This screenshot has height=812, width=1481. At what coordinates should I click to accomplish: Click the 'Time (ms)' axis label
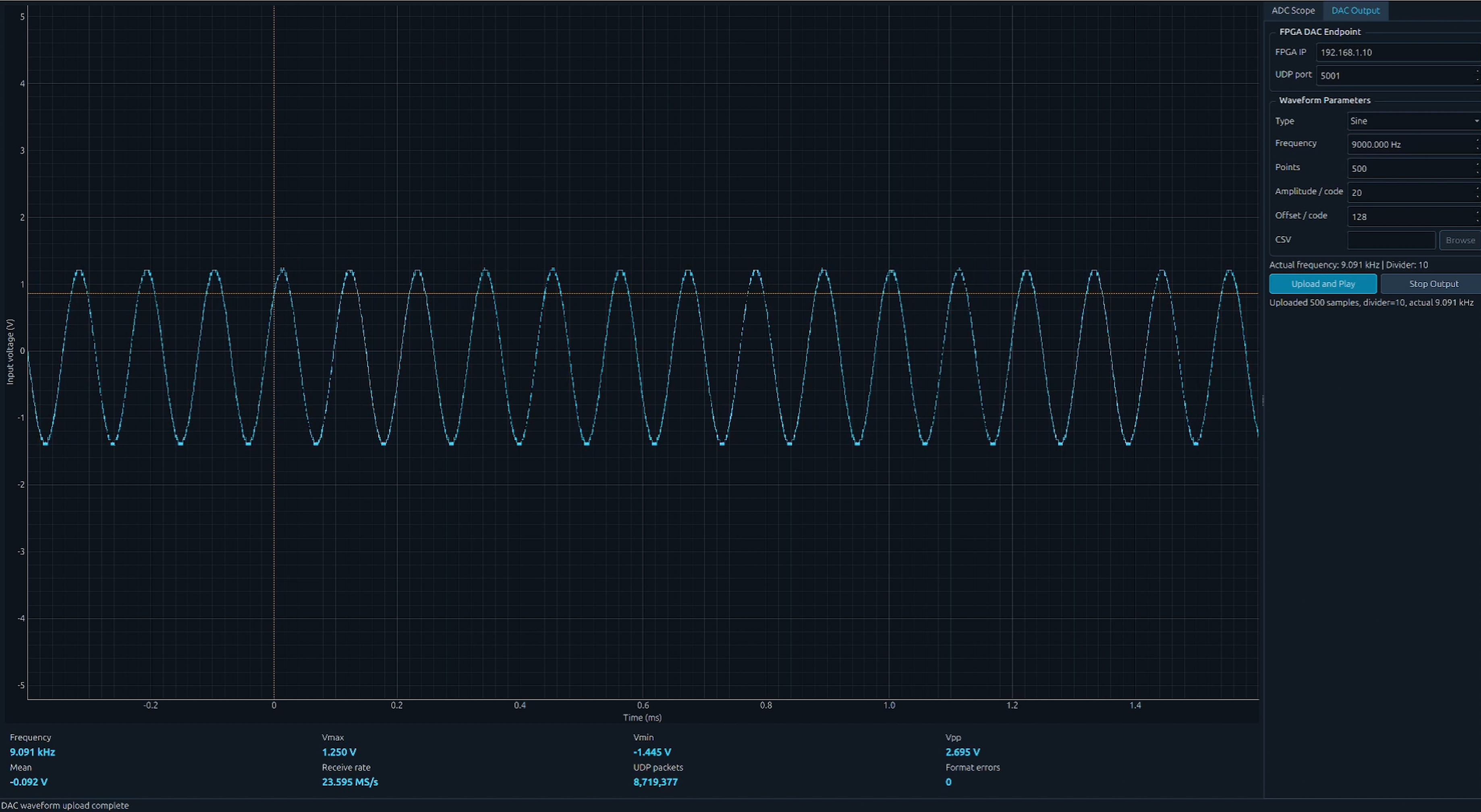point(643,718)
